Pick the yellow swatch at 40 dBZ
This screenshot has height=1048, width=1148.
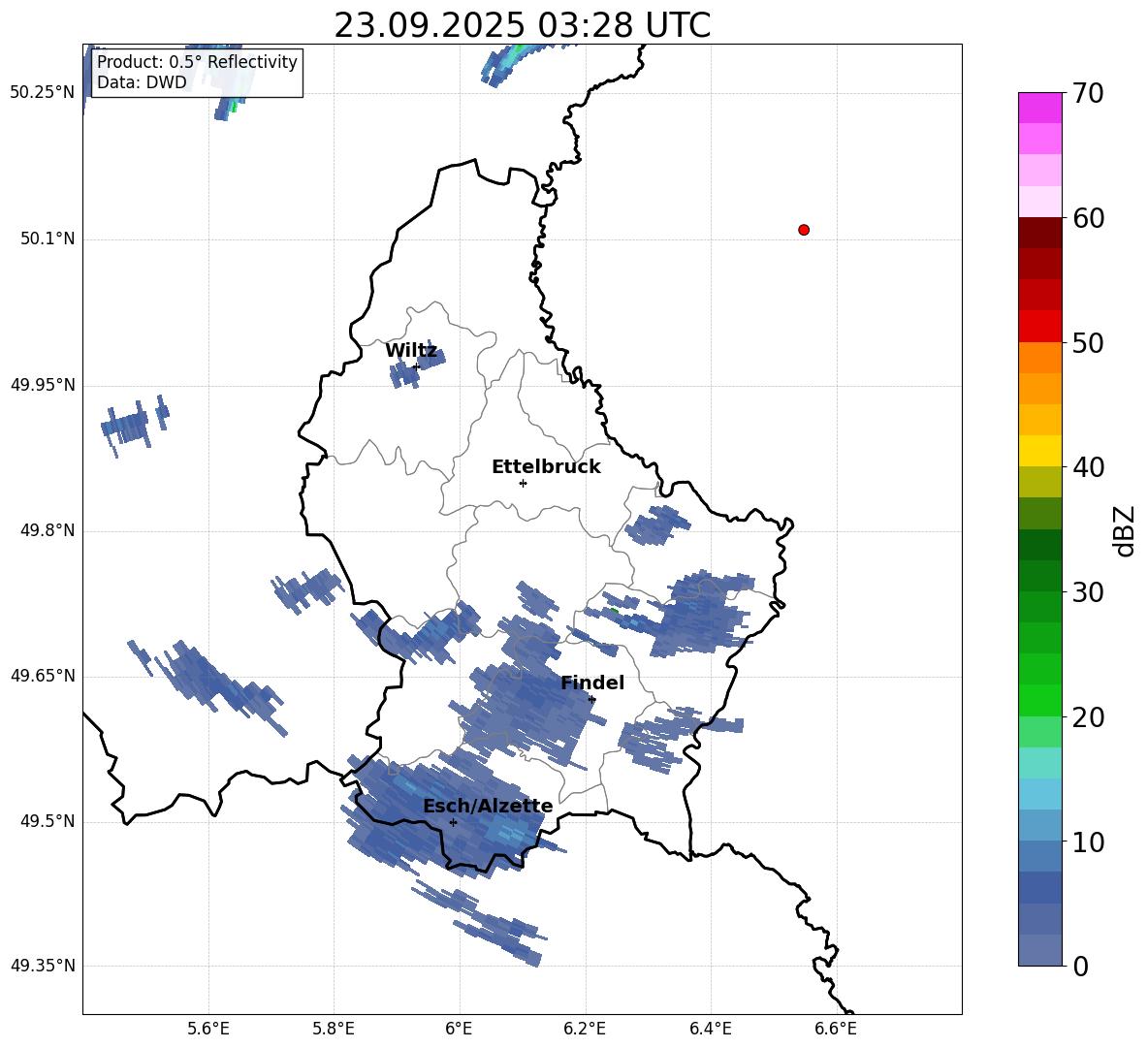1039,451
